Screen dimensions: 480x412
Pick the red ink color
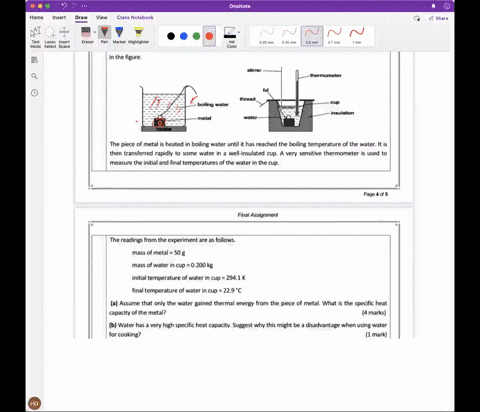point(209,36)
